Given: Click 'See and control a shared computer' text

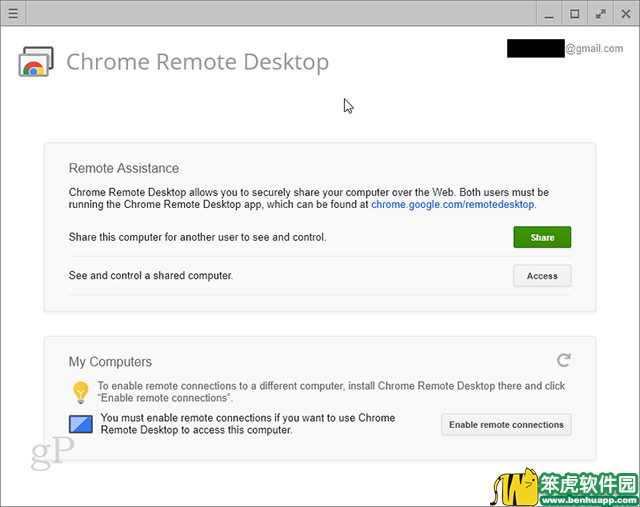Looking at the screenshot, I should 151,276.
